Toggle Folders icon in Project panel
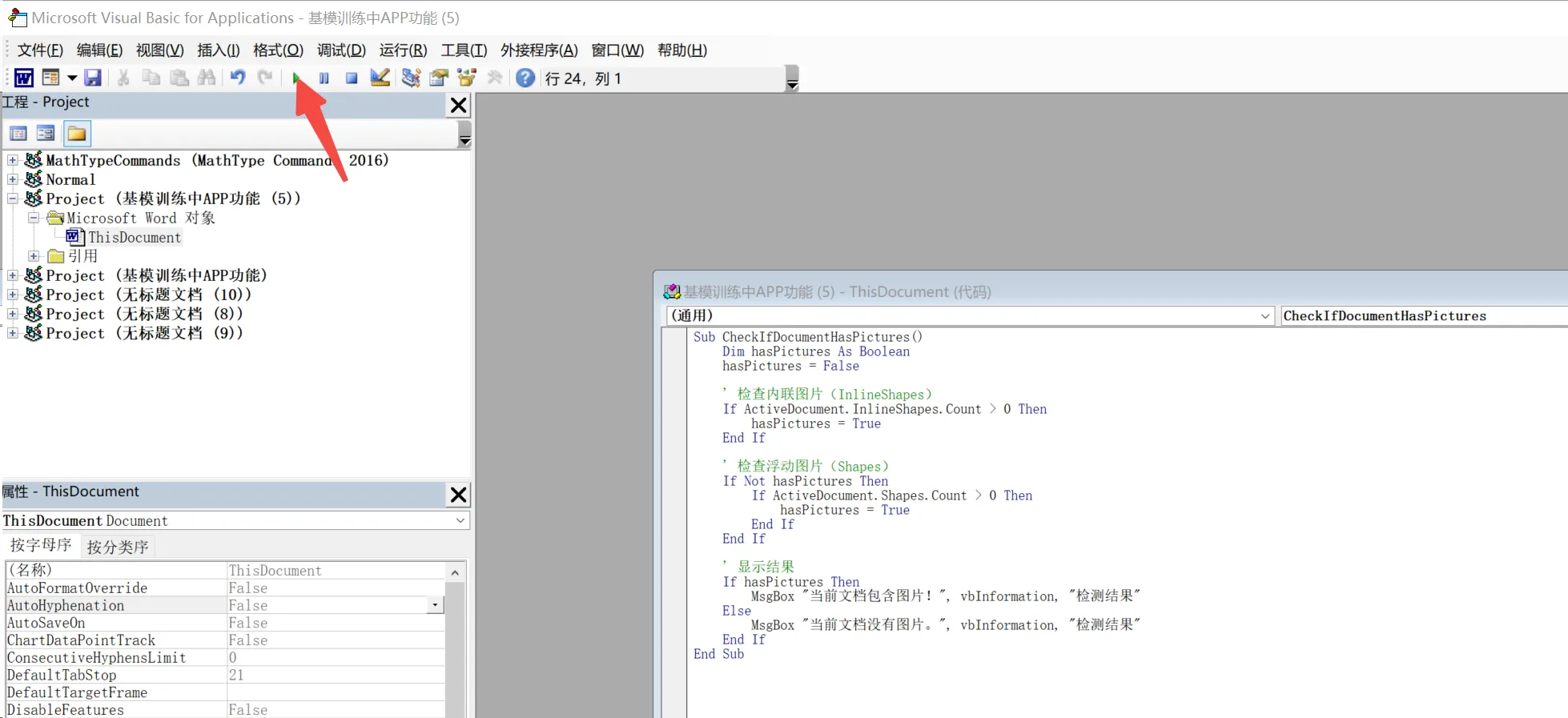 click(77, 134)
